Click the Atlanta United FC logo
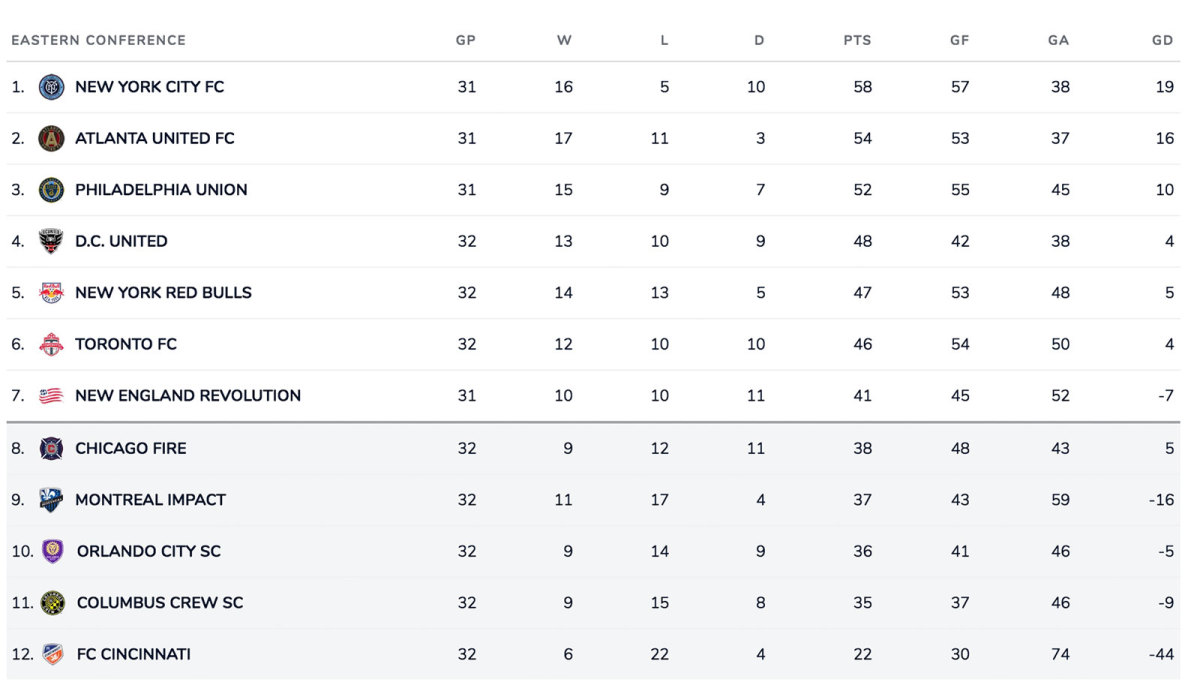1200x694 pixels. pos(51,138)
